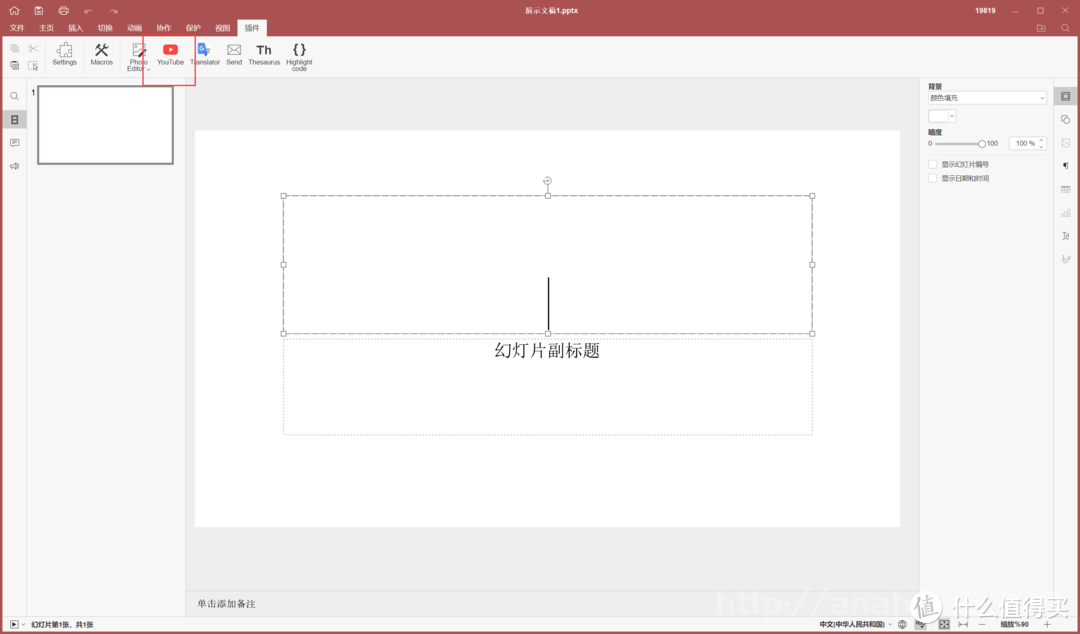Zoom in with the plus button
Viewport: 1080px width, 634px height.
pyautogui.click(x=1047, y=624)
